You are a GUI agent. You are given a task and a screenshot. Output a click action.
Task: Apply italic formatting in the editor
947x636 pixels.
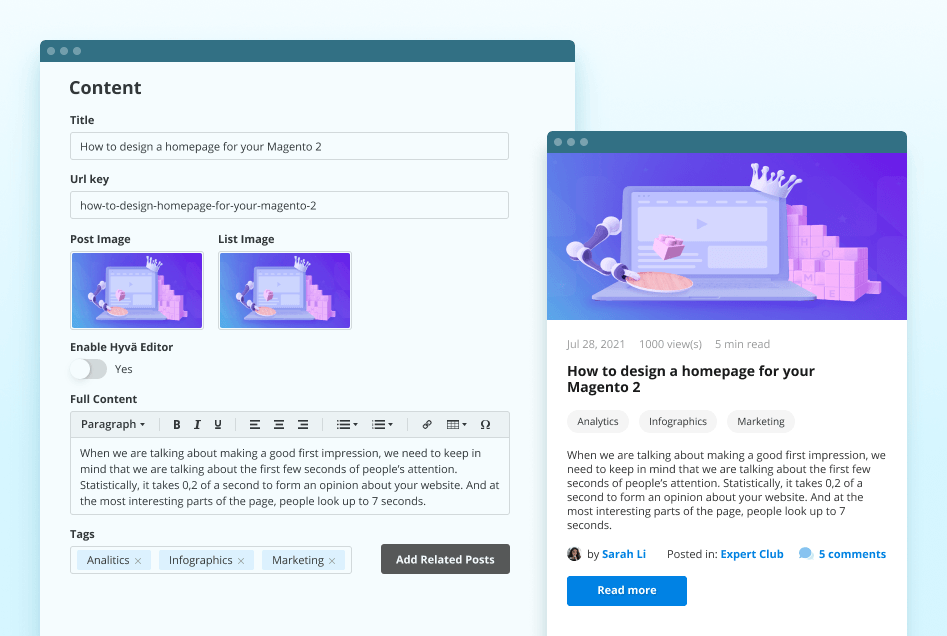pos(198,424)
